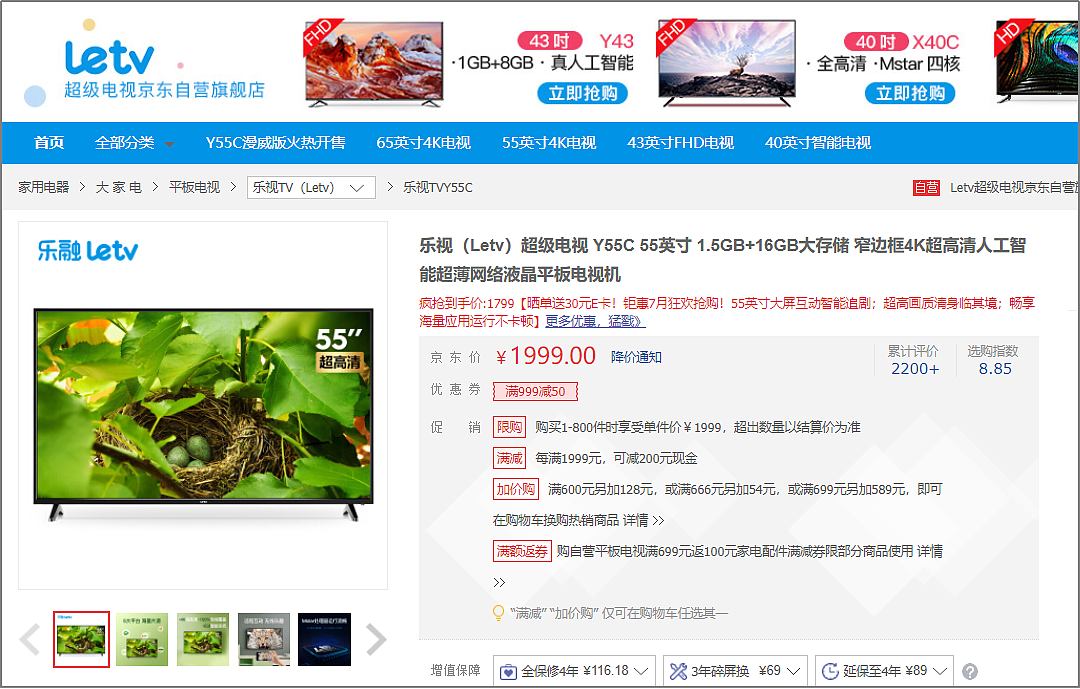Expand more promotions with the >> arrows
This screenshot has width=1080, height=689.
coord(499,583)
